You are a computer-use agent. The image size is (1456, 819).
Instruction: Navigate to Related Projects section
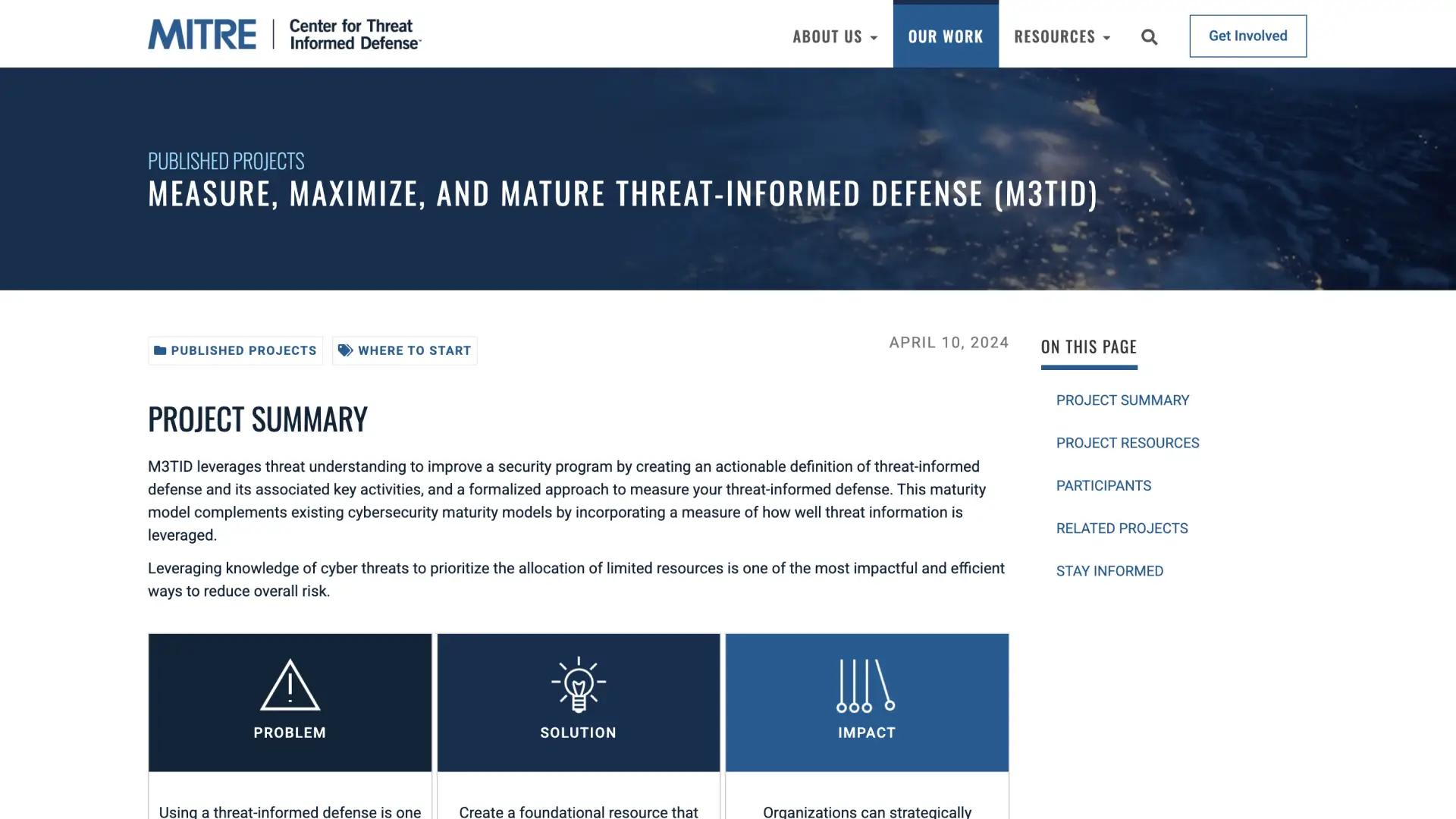click(x=1122, y=529)
